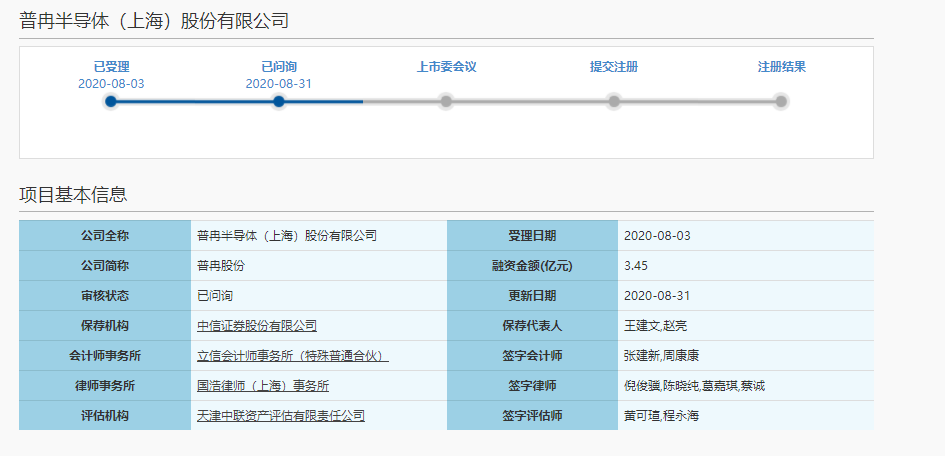Click the 上市委会议 gray step dot
Viewport: 945px width, 456px height.
click(x=446, y=101)
